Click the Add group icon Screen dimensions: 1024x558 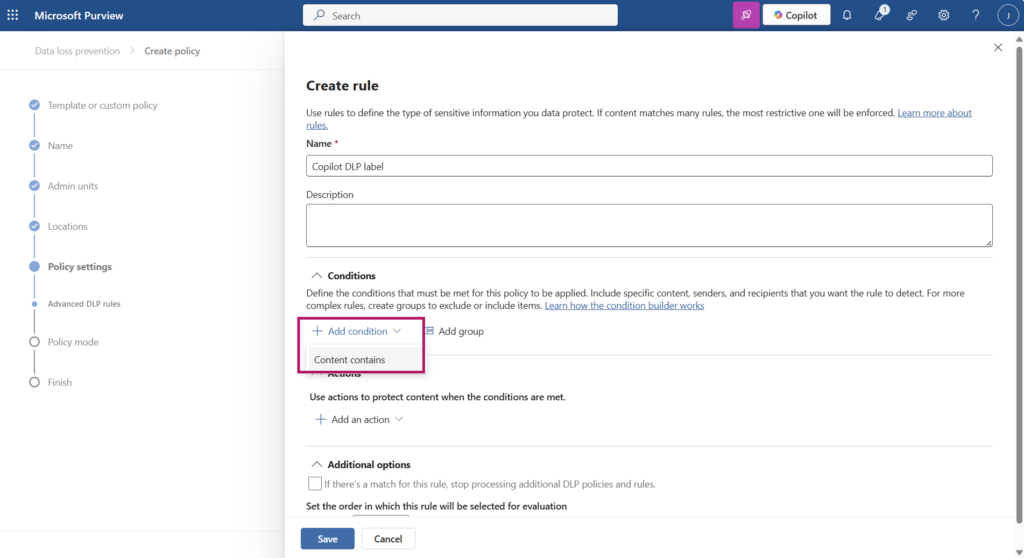coord(430,331)
